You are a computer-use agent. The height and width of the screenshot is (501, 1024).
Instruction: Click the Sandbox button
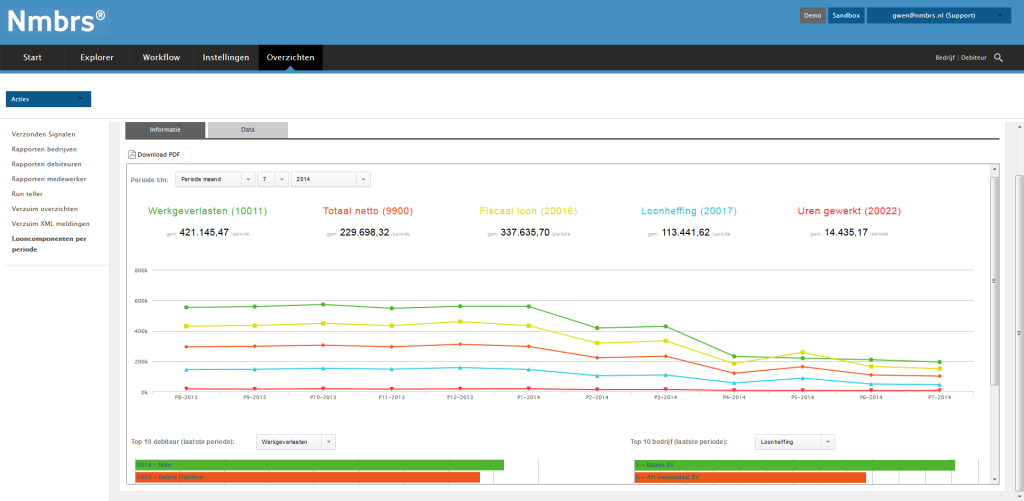845,15
